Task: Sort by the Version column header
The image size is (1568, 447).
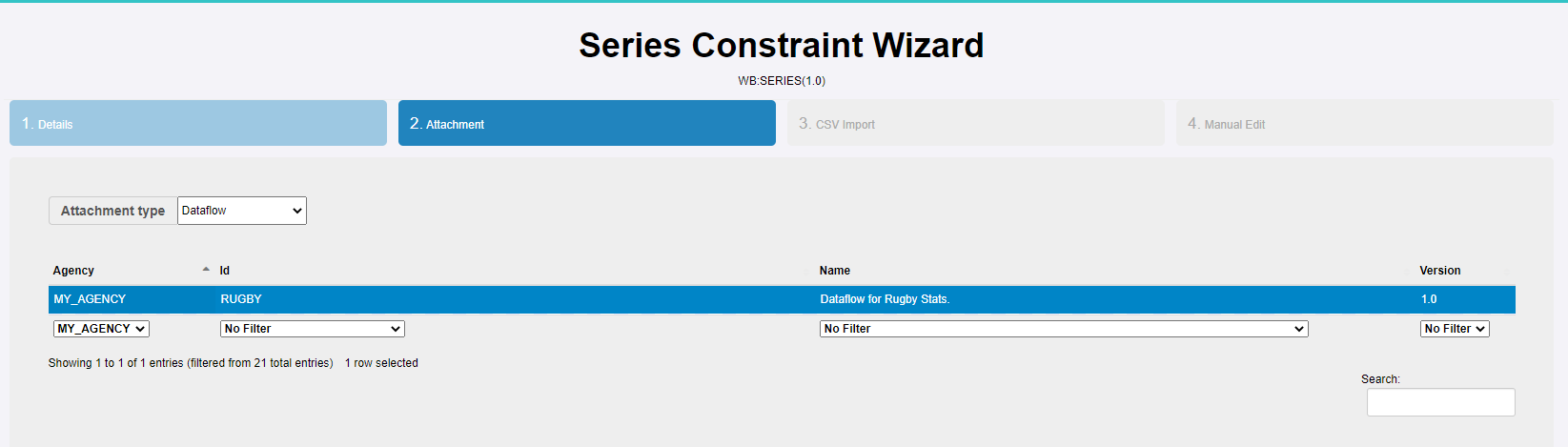Action: click(x=1439, y=271)
